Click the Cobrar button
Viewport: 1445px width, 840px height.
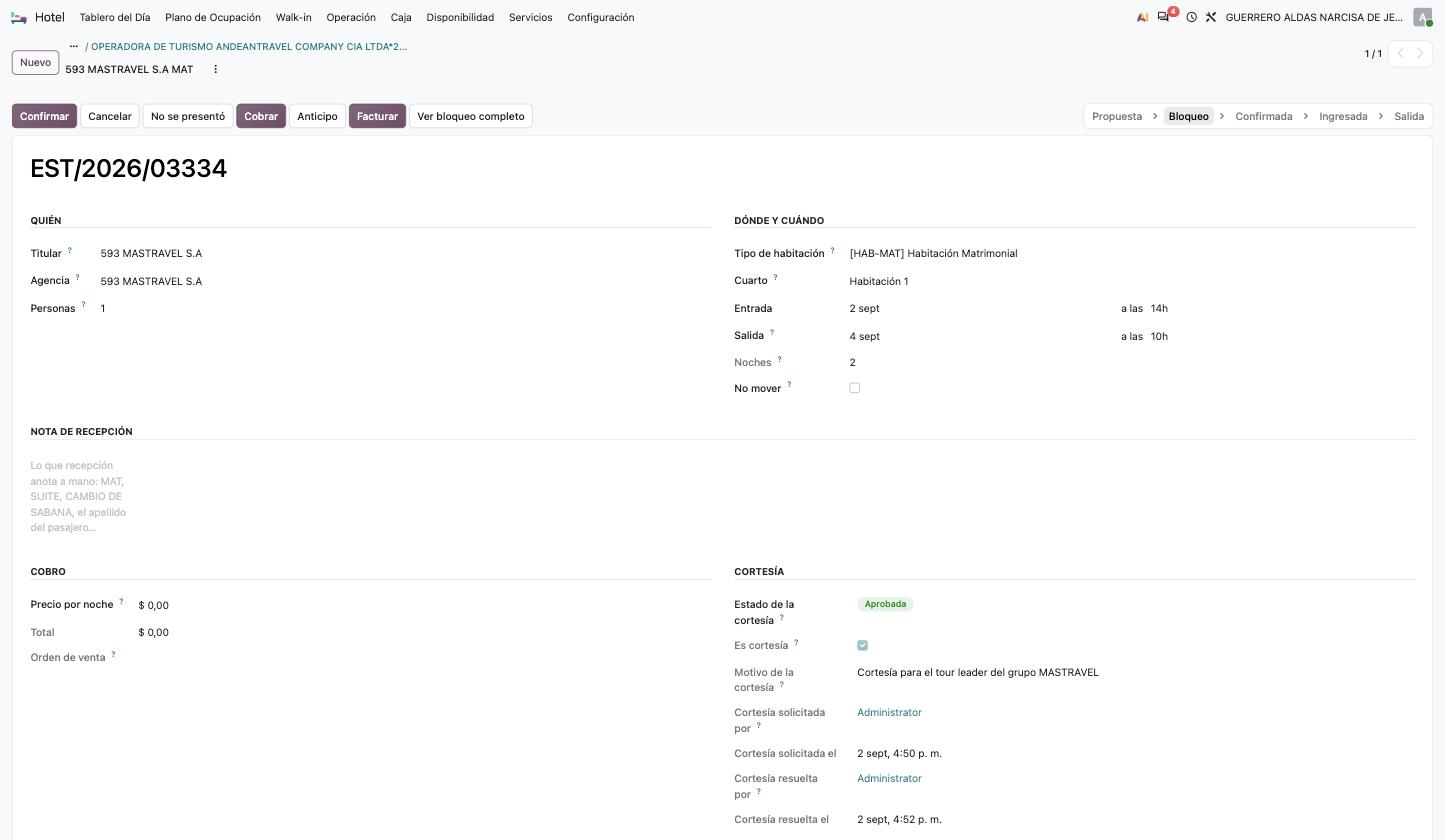(261, 116)
